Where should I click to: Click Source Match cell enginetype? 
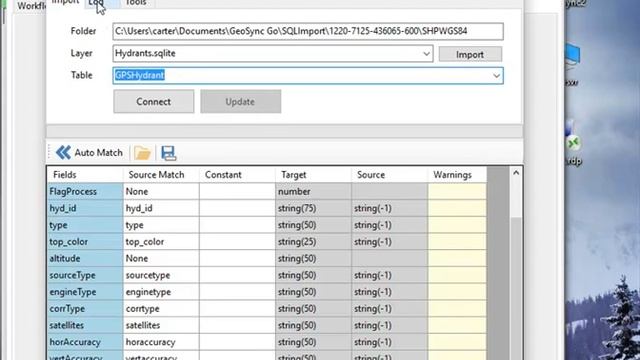161,292
